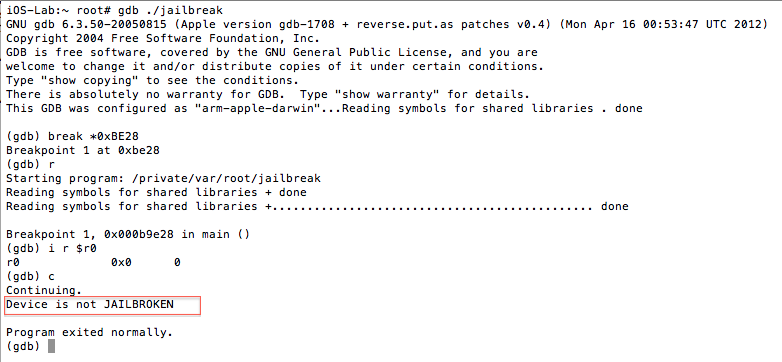Click the 'show warranty' quoted text
782x362 pixels.
point(384,94)
